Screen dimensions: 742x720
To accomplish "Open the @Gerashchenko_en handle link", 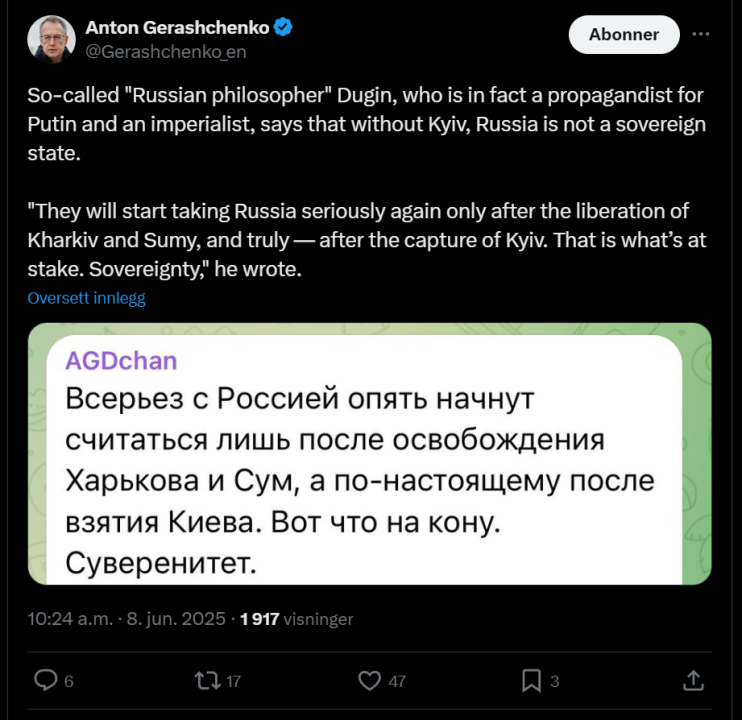I will click(165, 52).
